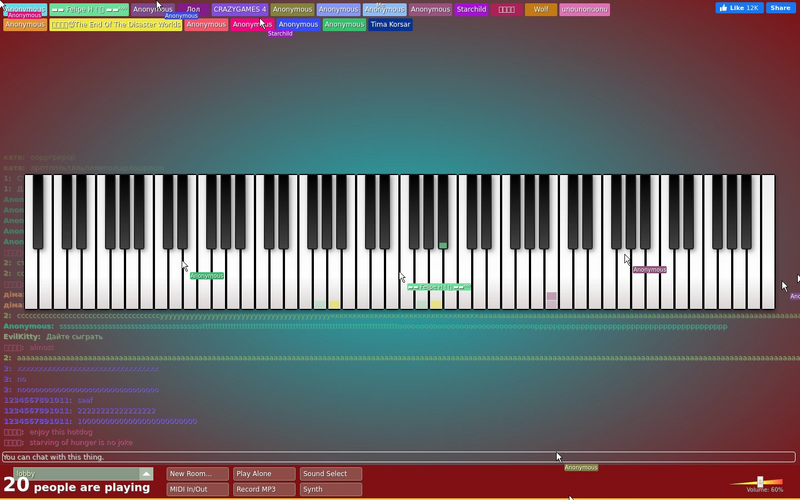Expand the lobby room selector arrow

[x=146, y=474]
